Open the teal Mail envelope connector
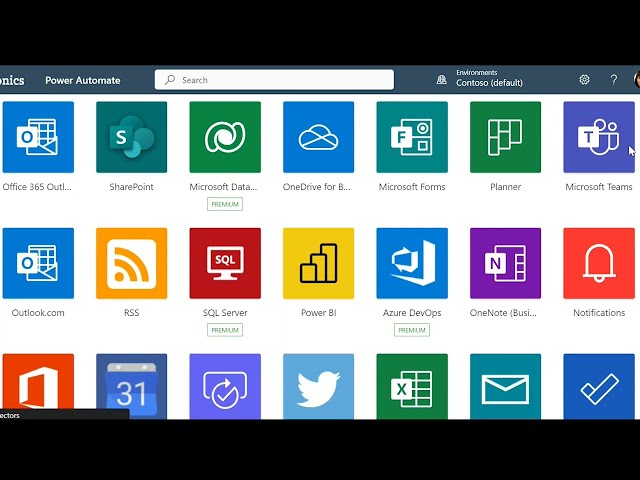640x480 pixels. 505,386
